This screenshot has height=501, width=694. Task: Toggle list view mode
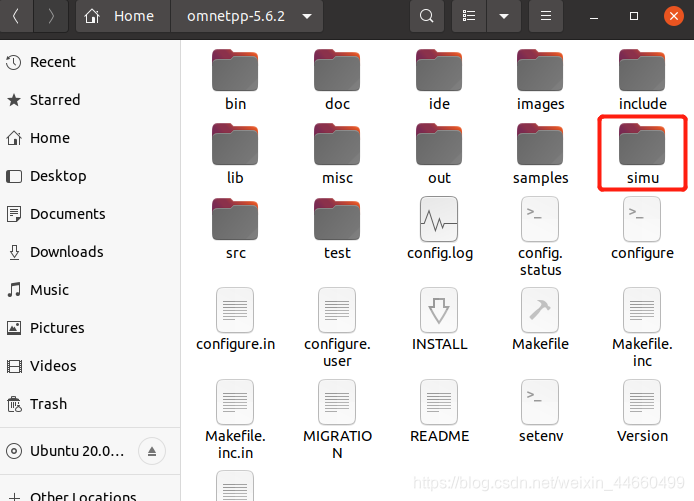click(x=469, y=16)
